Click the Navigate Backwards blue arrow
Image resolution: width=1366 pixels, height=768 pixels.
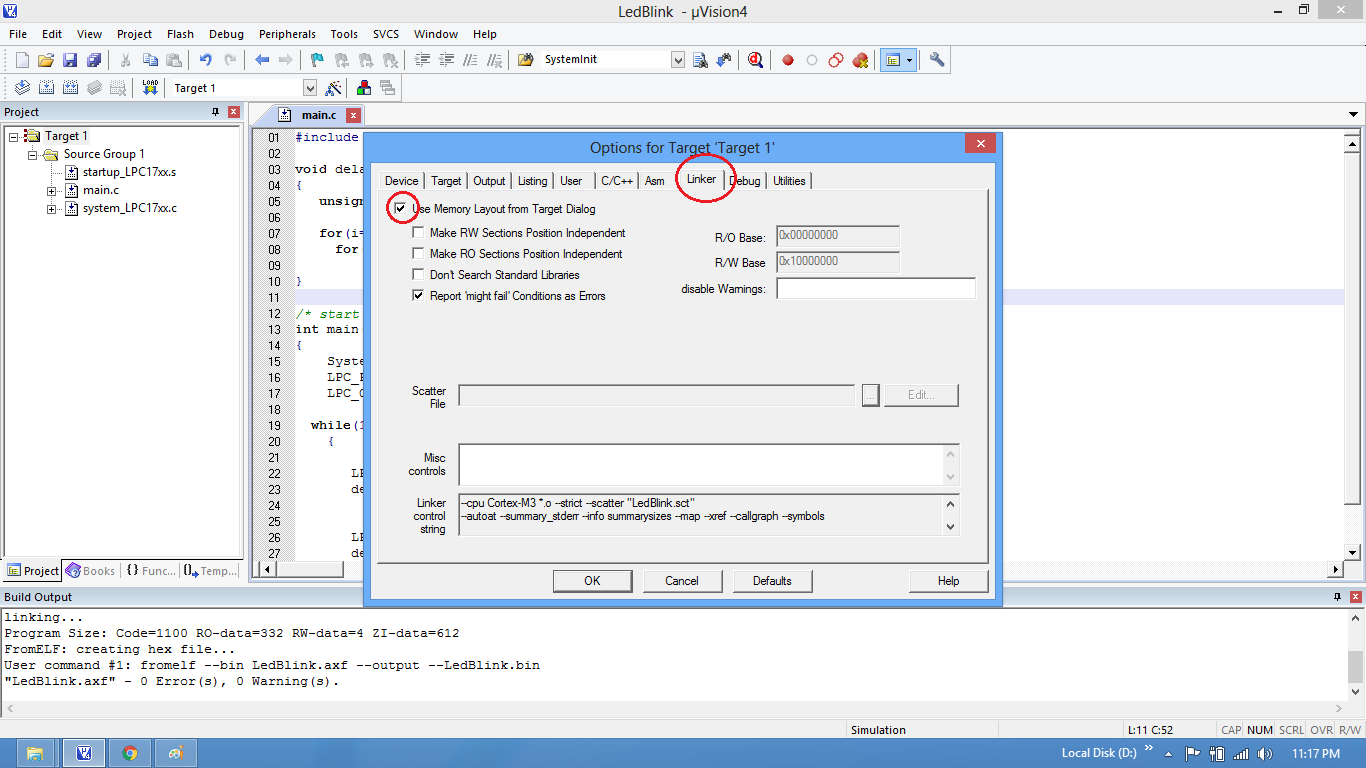coord(262,60)
